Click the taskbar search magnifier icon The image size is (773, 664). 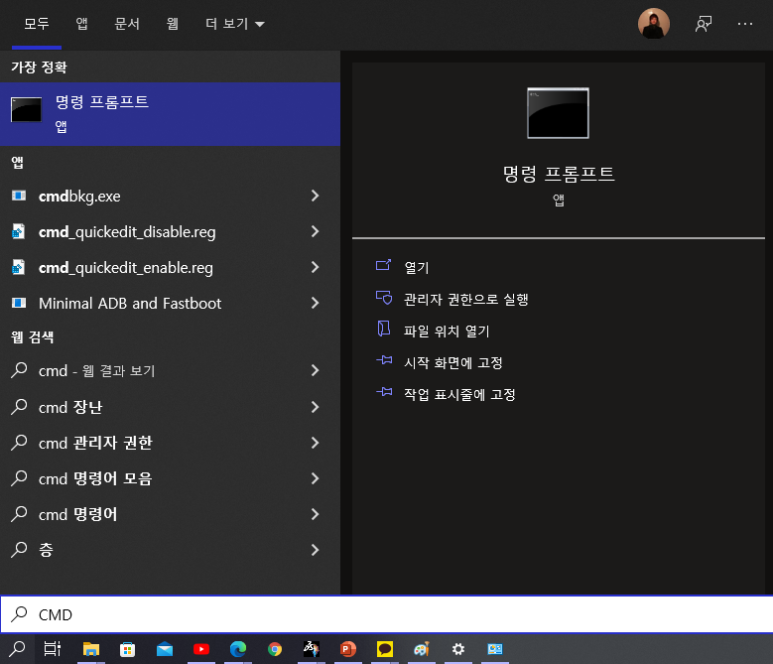pyautogui.click(x=17, y=649)
